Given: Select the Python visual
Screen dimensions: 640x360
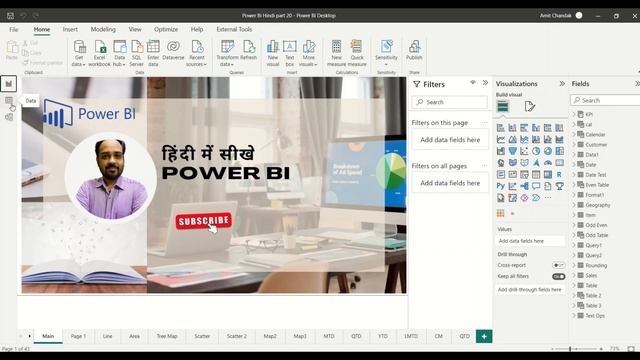Looking at the screenshot, I should [x=500, y=186].
